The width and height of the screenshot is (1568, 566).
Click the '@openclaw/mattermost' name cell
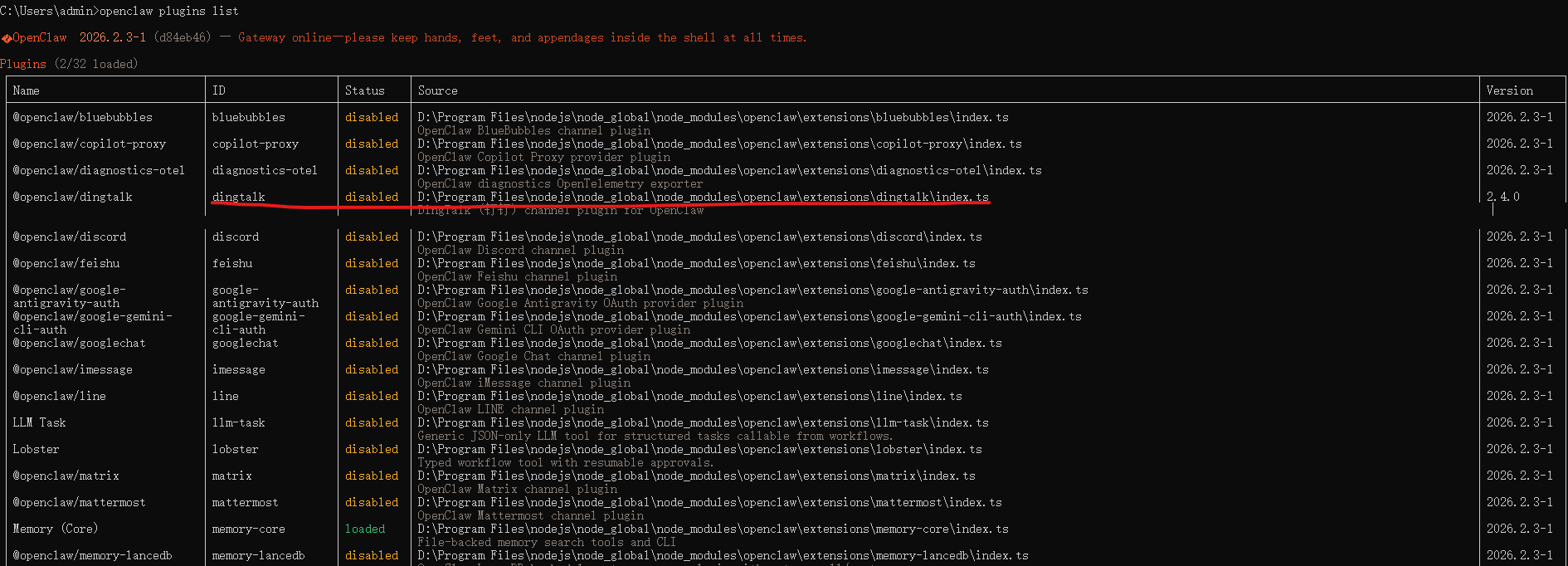tap(80, 502)
